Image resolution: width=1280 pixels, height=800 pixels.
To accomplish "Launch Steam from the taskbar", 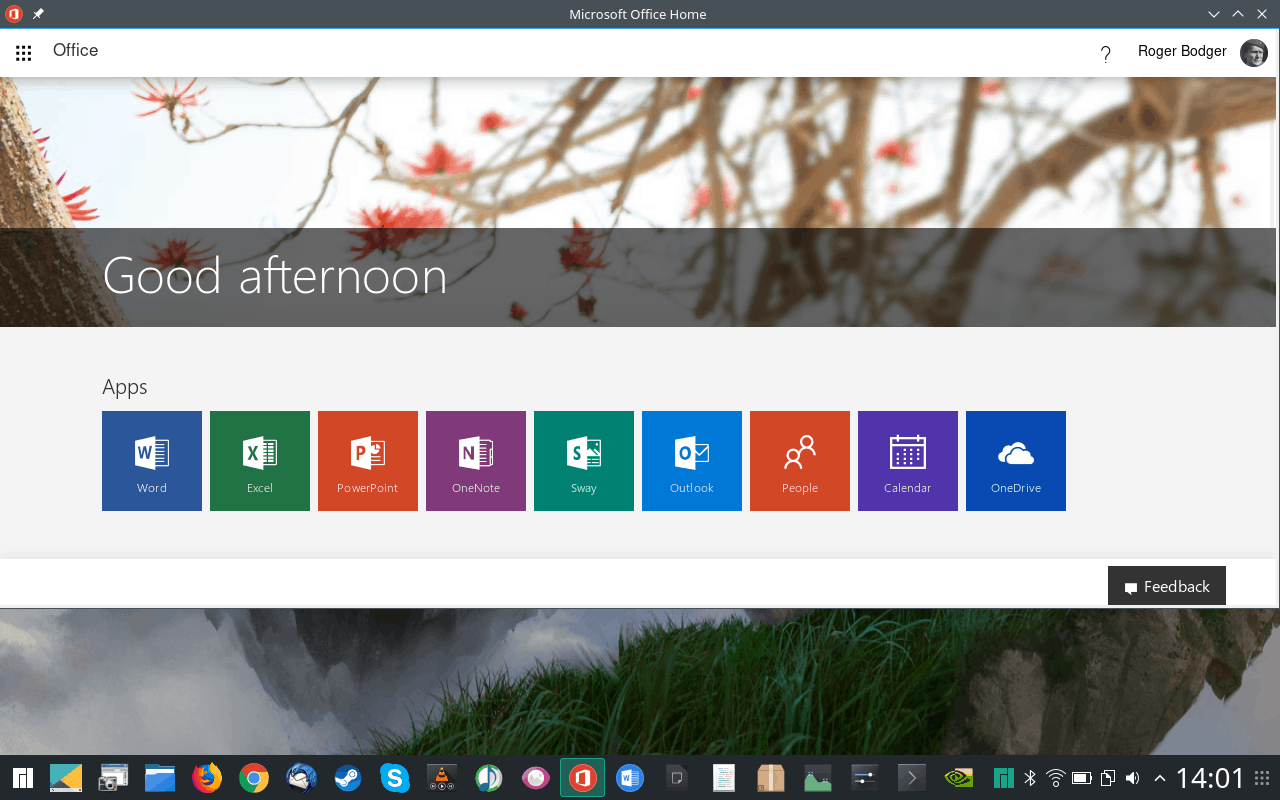I will click(x=348, y=778).
